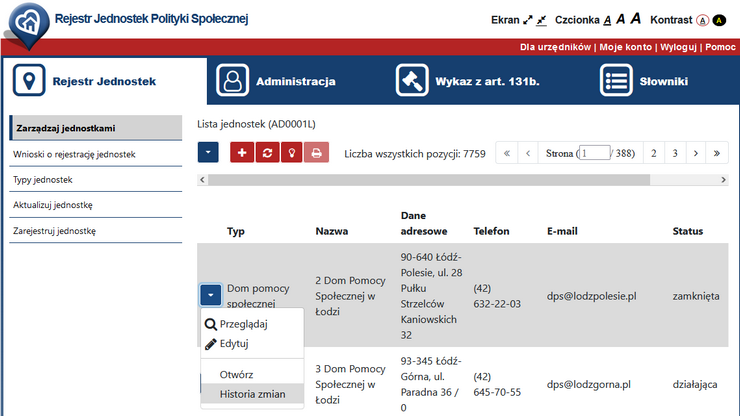The image size is (740, 416).
Task: Open Wnioski o rejestrację jednostek in sidebar
Action: (x=74, y=154)
